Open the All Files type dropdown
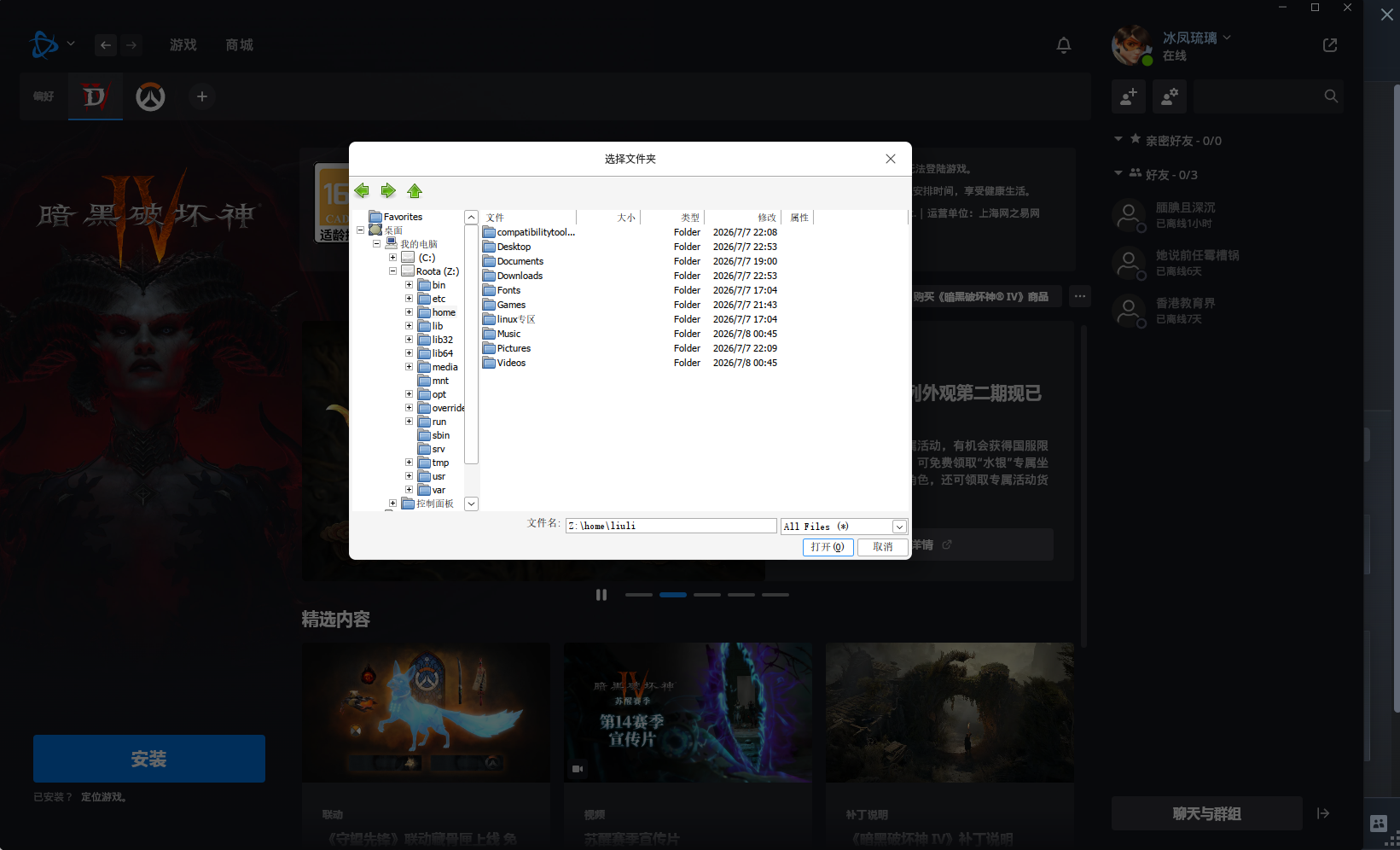The height and width of the screenshot is (850, 1400). [899, 527]
